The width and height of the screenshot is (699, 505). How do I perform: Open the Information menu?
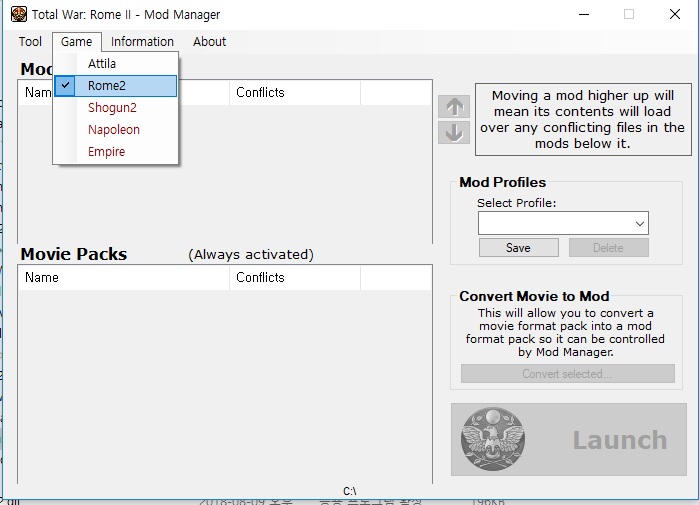click(142, 42)
